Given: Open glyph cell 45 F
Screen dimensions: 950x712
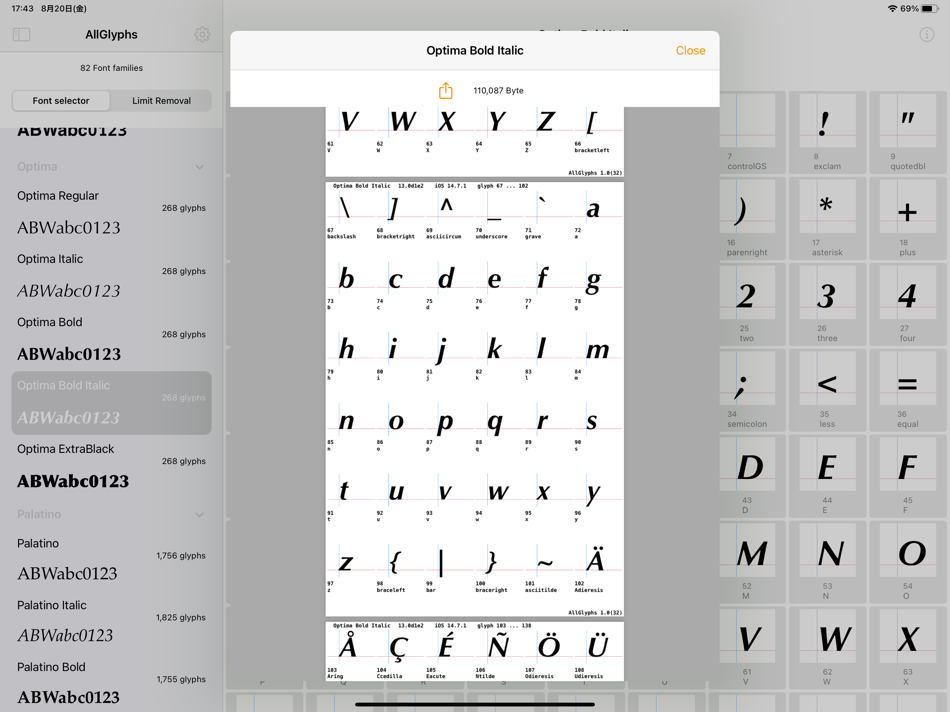Looking at the screenshot, I should (907, 476).
